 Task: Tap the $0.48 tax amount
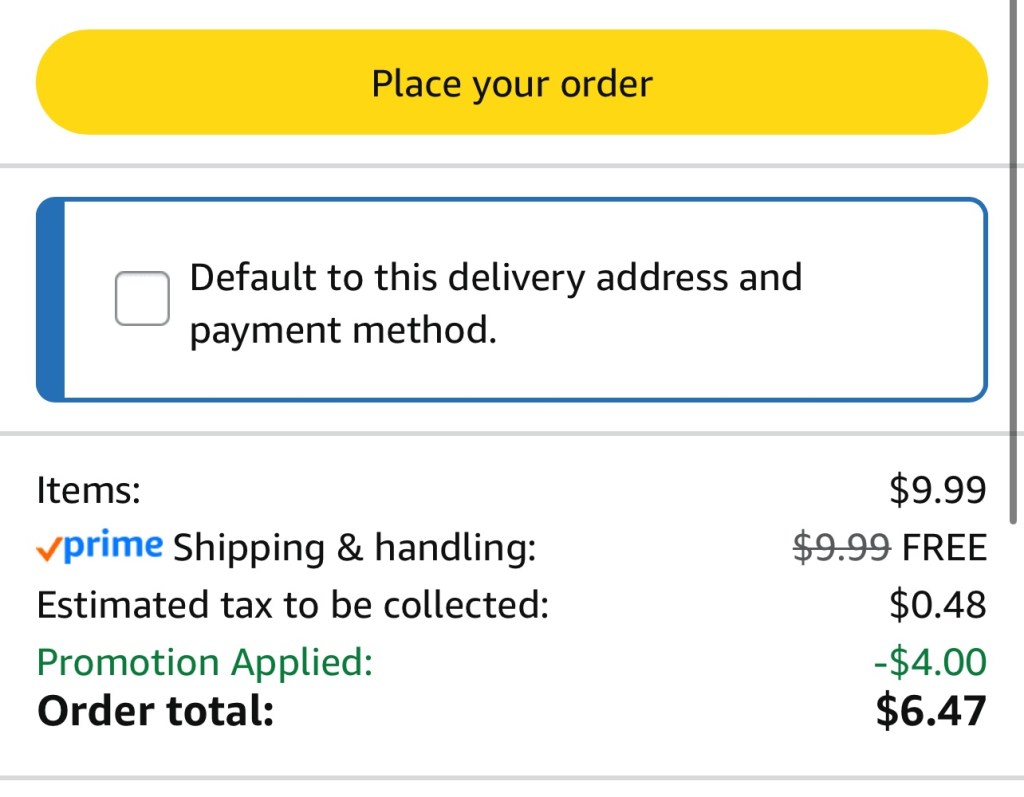pyautogui.click(x=937, y=605)
